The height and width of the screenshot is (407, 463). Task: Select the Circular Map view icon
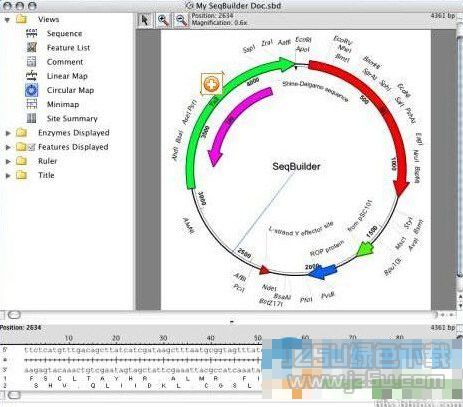pyautogui.click(x=31, y=90)
